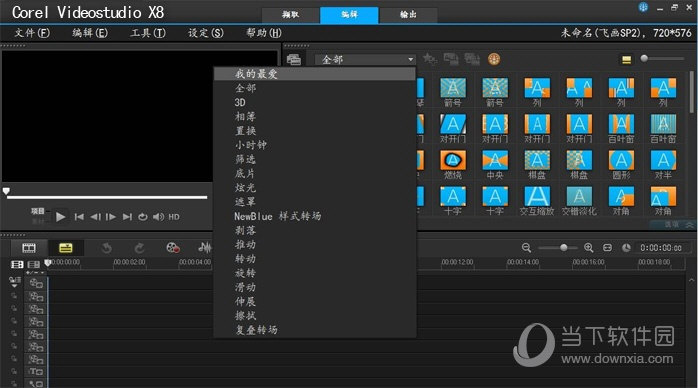Image resolution: width=698 pixels, height=388 pixels.
Task: Zoom out the timeline
Action: point(526,248)
